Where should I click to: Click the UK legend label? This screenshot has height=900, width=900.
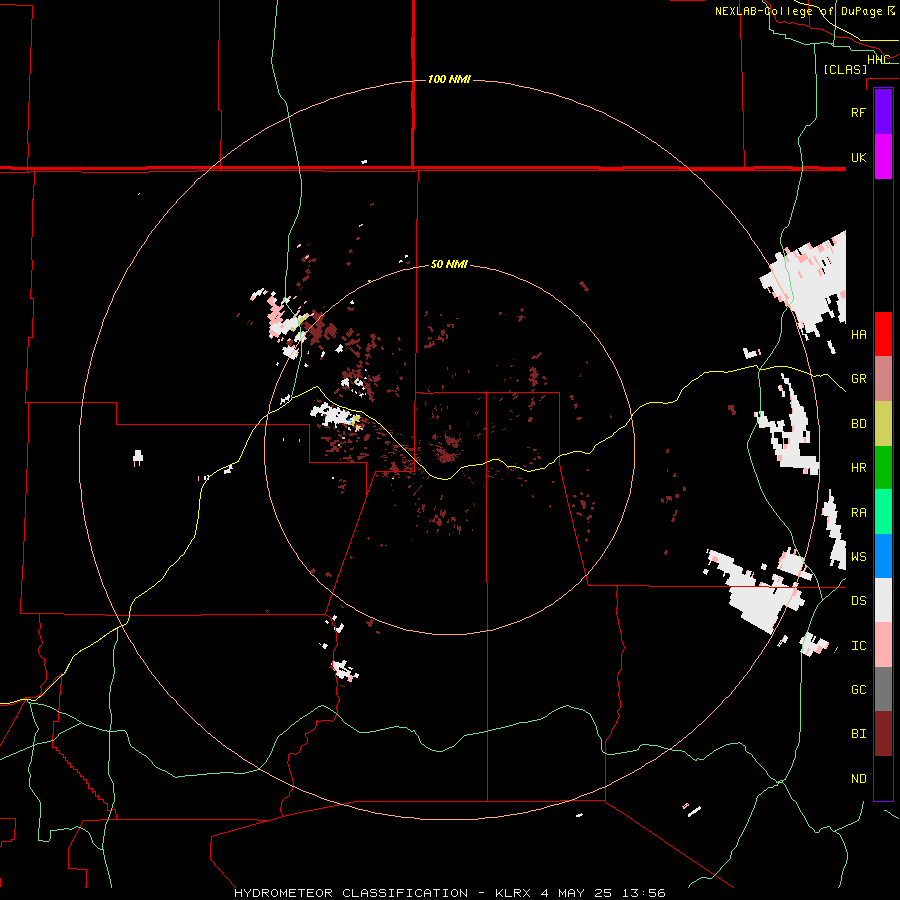[x=858, y=157]
